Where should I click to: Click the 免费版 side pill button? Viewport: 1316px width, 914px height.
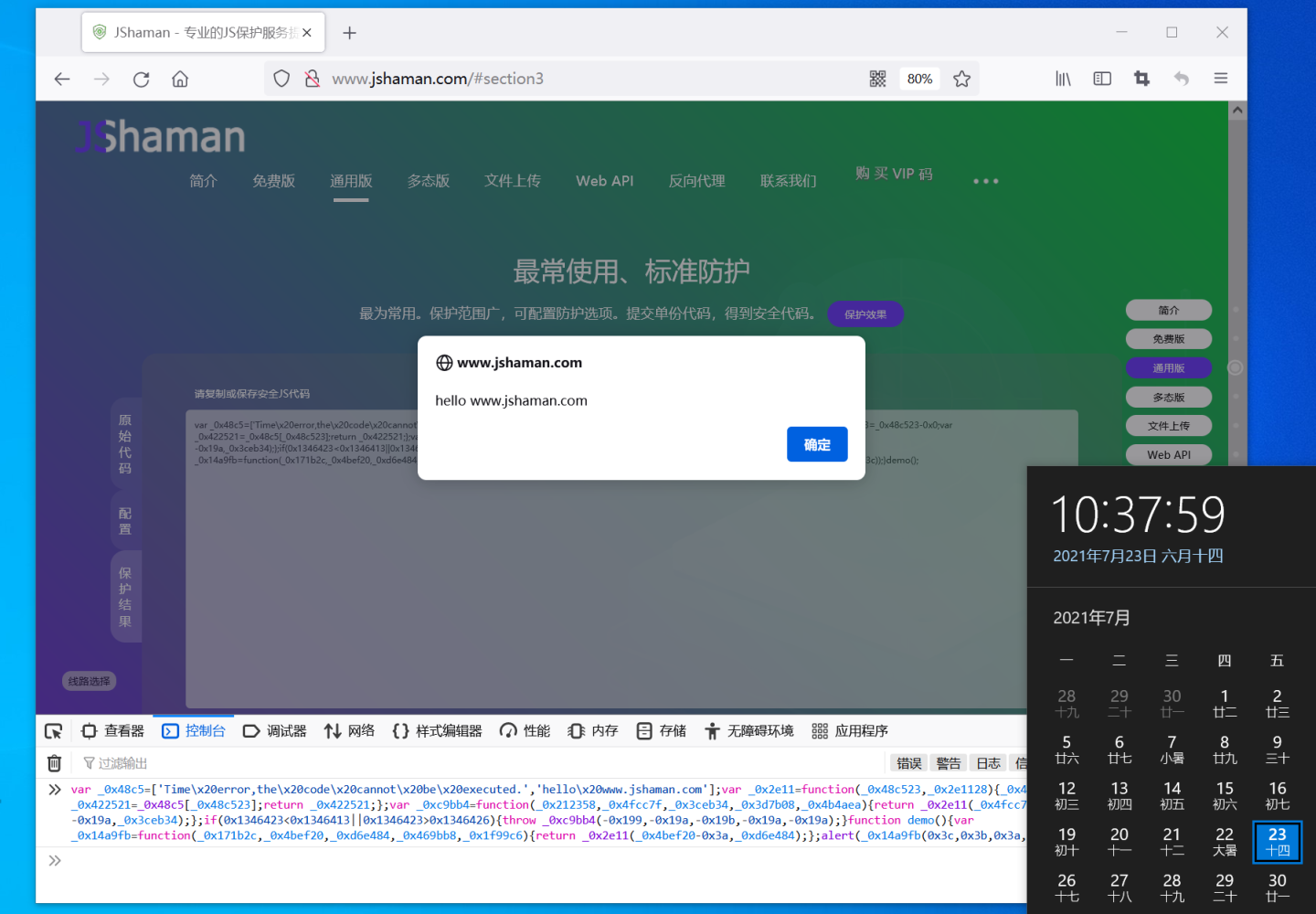pos(1169,339)
